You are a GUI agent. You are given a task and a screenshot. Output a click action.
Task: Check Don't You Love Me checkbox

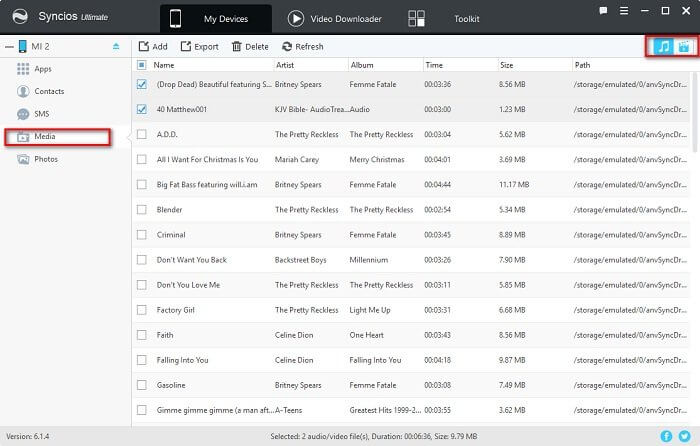tap(142, 284)
